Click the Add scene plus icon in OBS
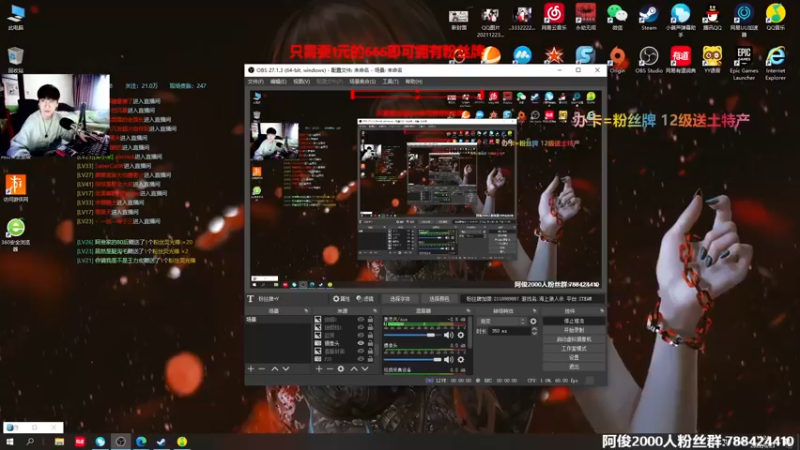The image size is (800, 450). [x=251, y=368]
